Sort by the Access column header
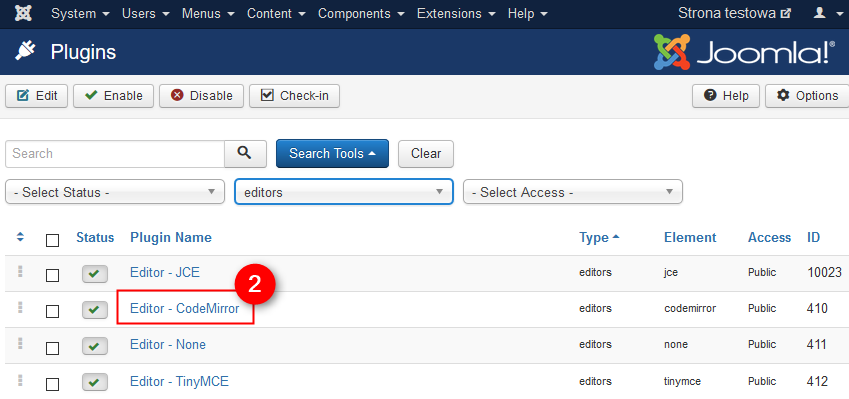This screenshot has width=849, height=399. click(x=769, y=238)
